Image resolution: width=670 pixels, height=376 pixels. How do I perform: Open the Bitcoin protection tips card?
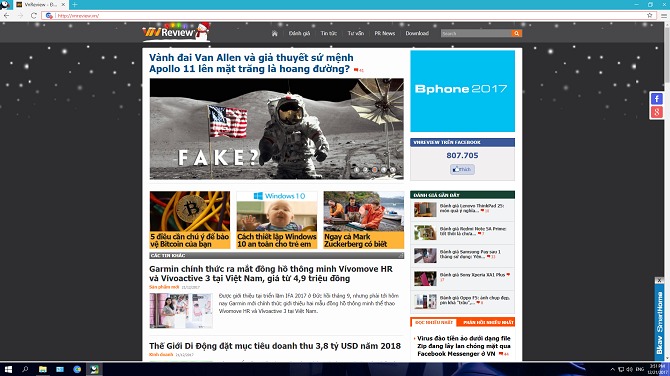(x=190, y=220)
